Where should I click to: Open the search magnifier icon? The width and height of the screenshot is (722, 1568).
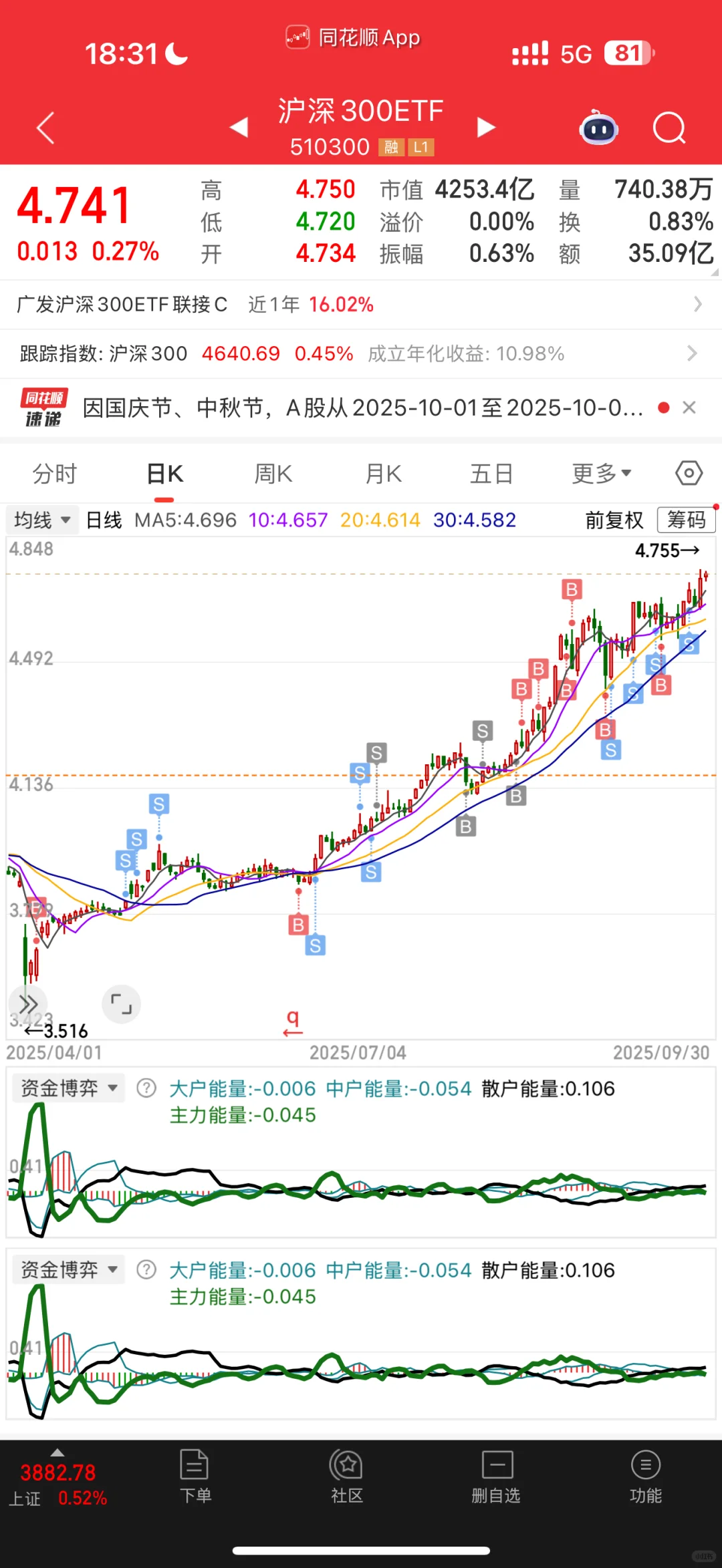[669, 128]
